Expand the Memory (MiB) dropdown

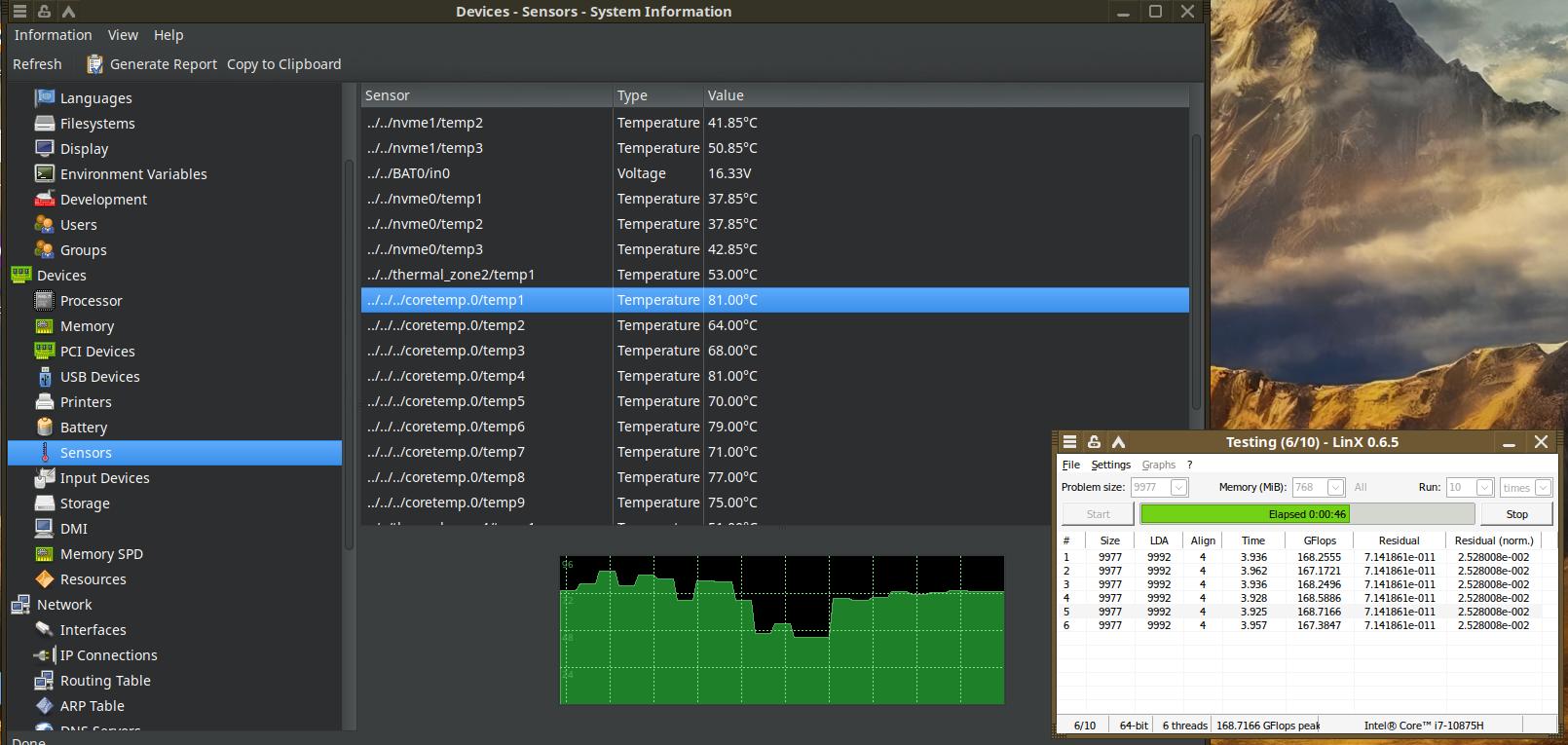click(x=1335, y=487)
